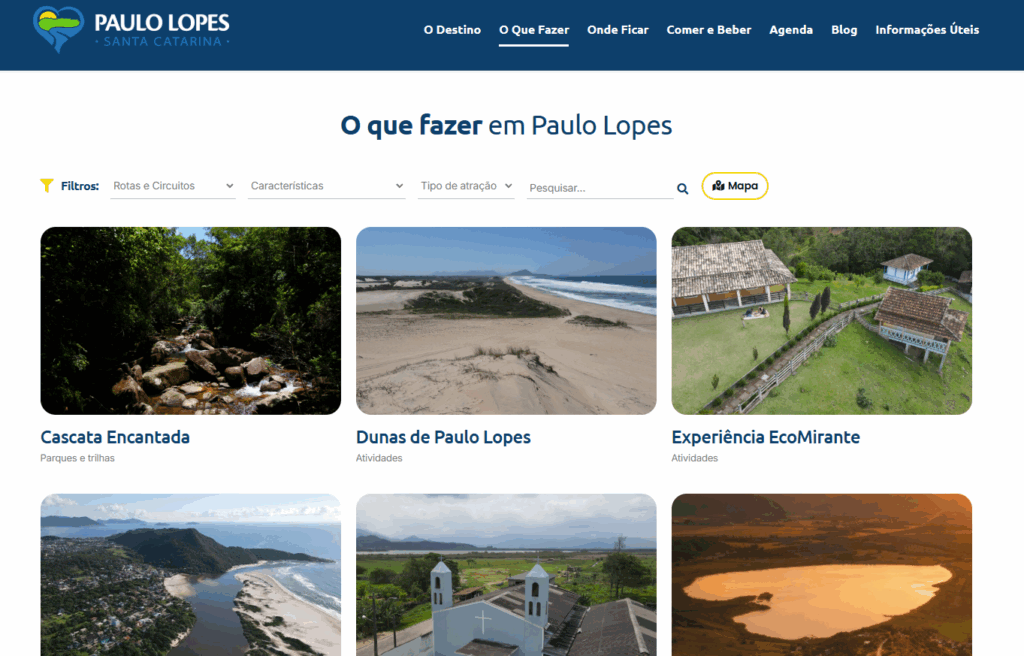The width and height of the screenshot is (1024, 656).
Task: Click the magnifying glass search icon
Action: (682, 189)
